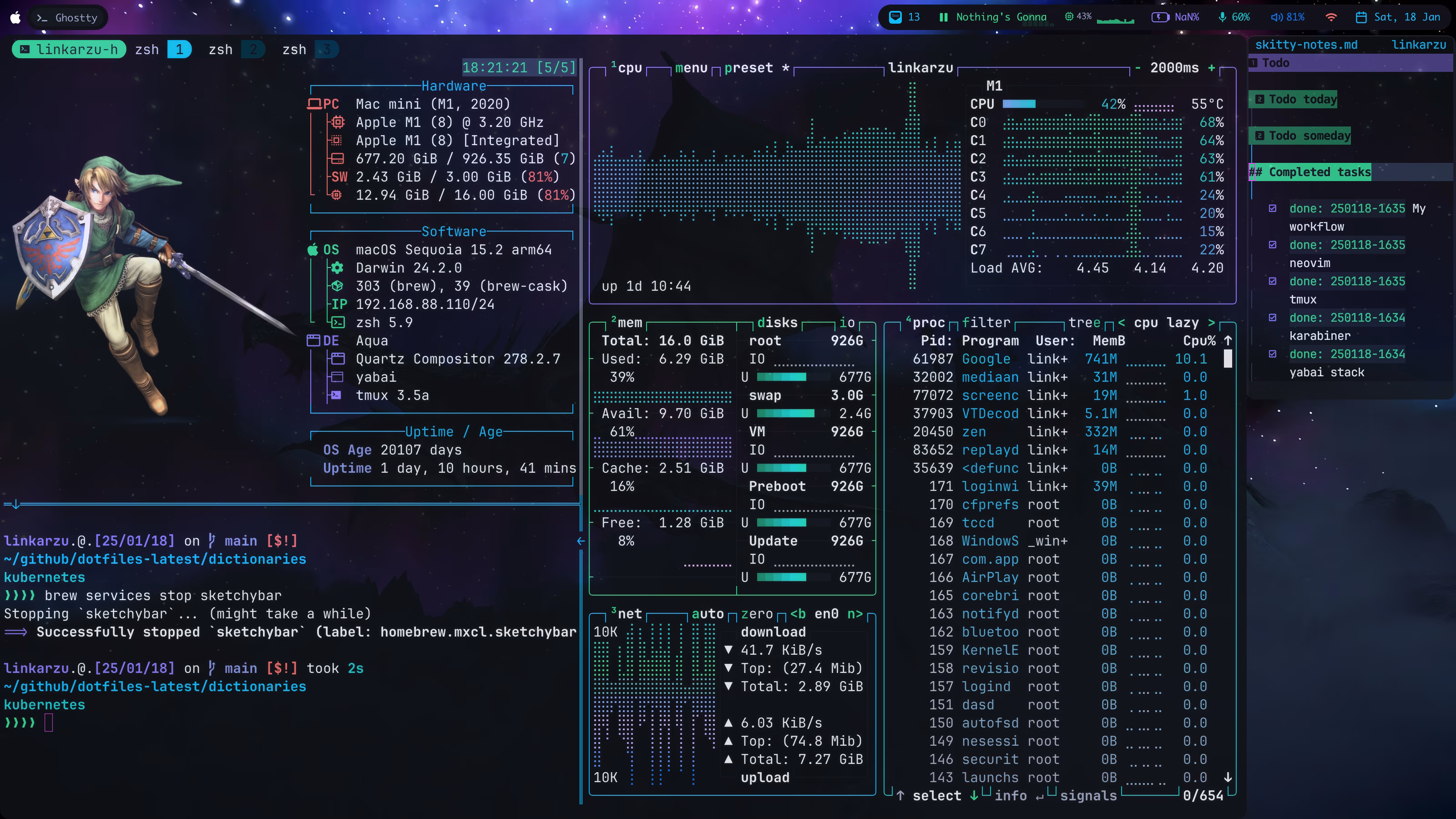The width and height of the screenshot is (1456, 819).
Task: Switch to tmux window zsh 3
Action: (x=310, y=50)
